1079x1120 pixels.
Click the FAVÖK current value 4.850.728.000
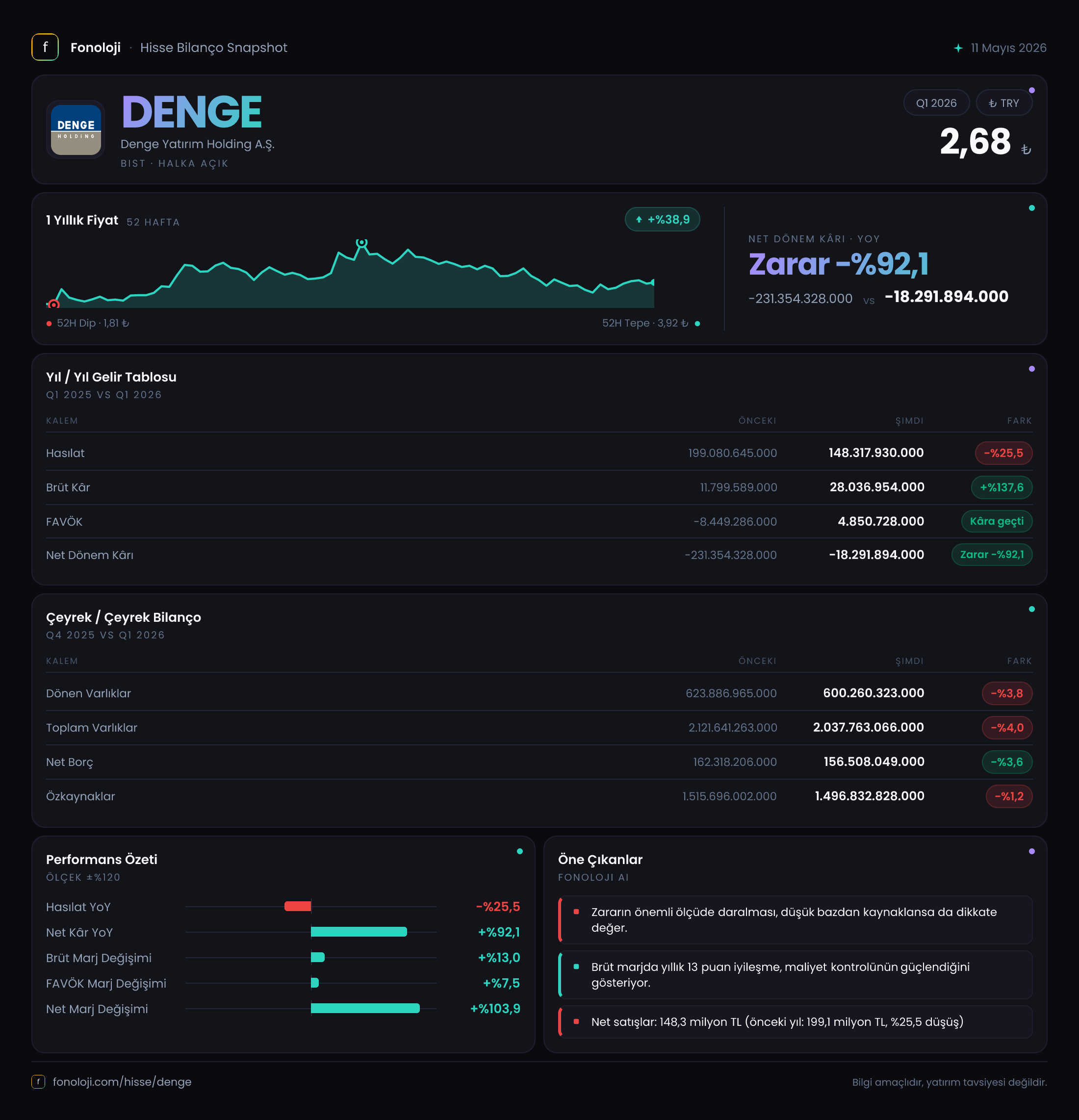click(881, 521)
